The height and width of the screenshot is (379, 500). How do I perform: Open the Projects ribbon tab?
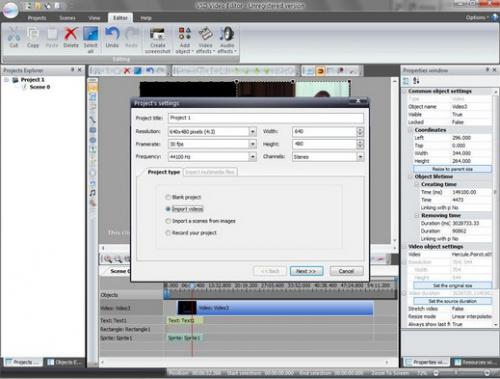[x=37, y=18]
